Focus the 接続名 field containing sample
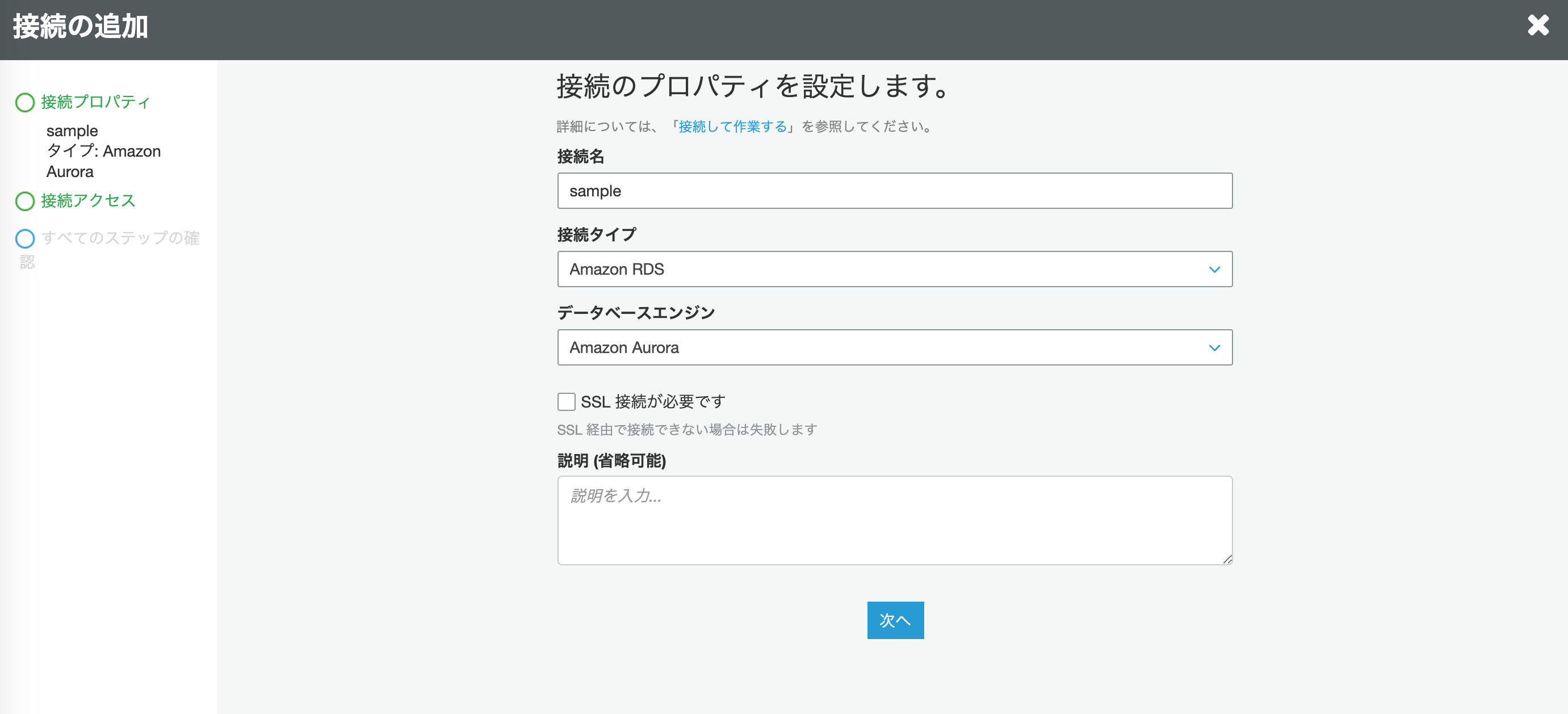 click(894, 191)
